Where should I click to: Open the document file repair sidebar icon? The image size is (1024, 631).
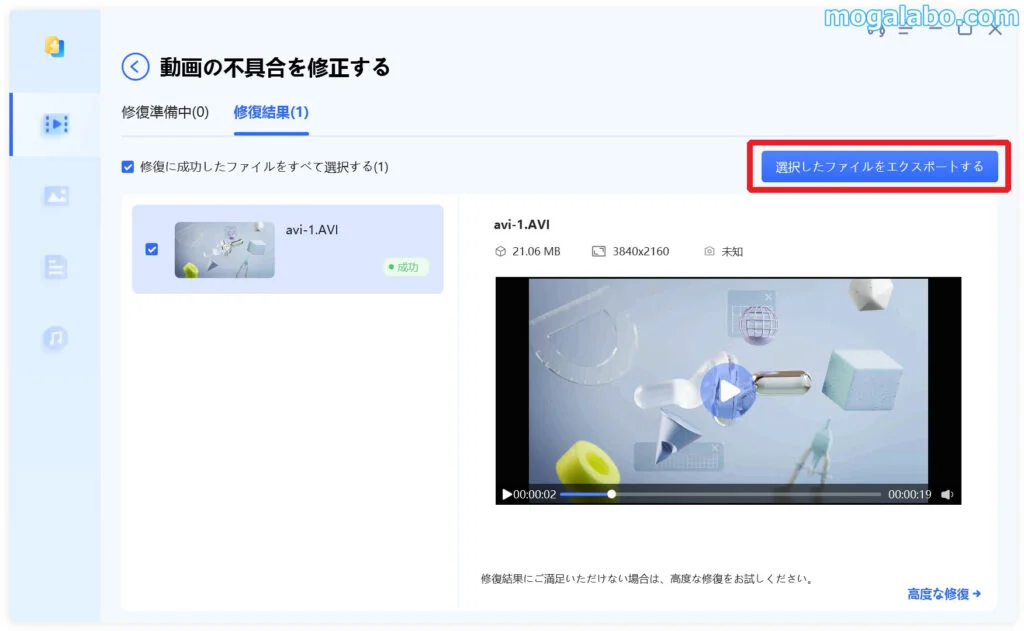point(55,267)
